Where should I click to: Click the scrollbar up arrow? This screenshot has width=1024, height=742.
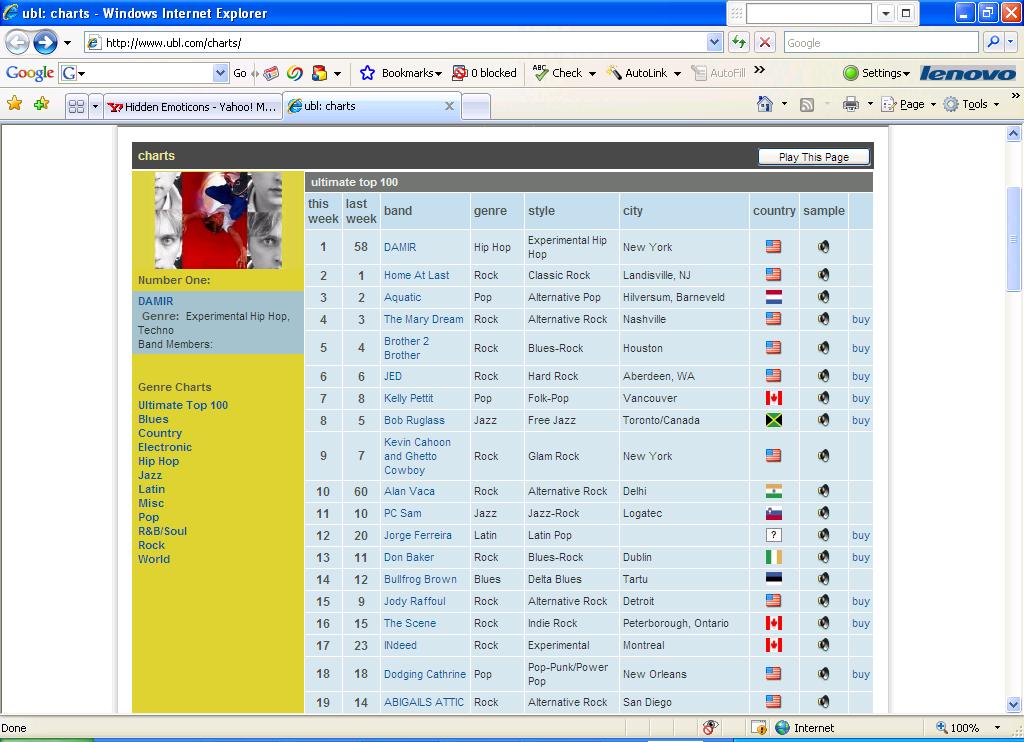[x=1013, y=133]
